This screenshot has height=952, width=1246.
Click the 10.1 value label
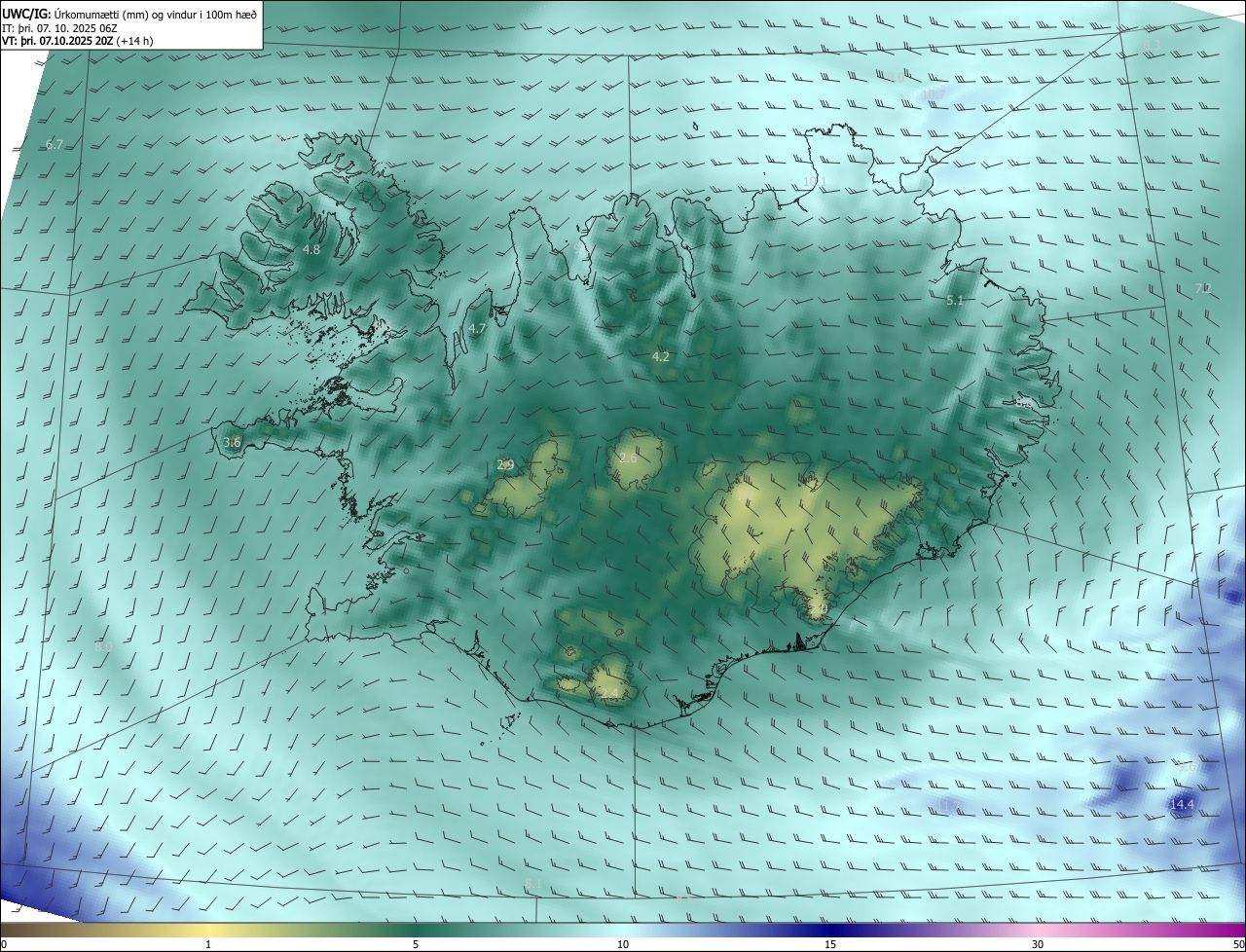pos(814,182)
